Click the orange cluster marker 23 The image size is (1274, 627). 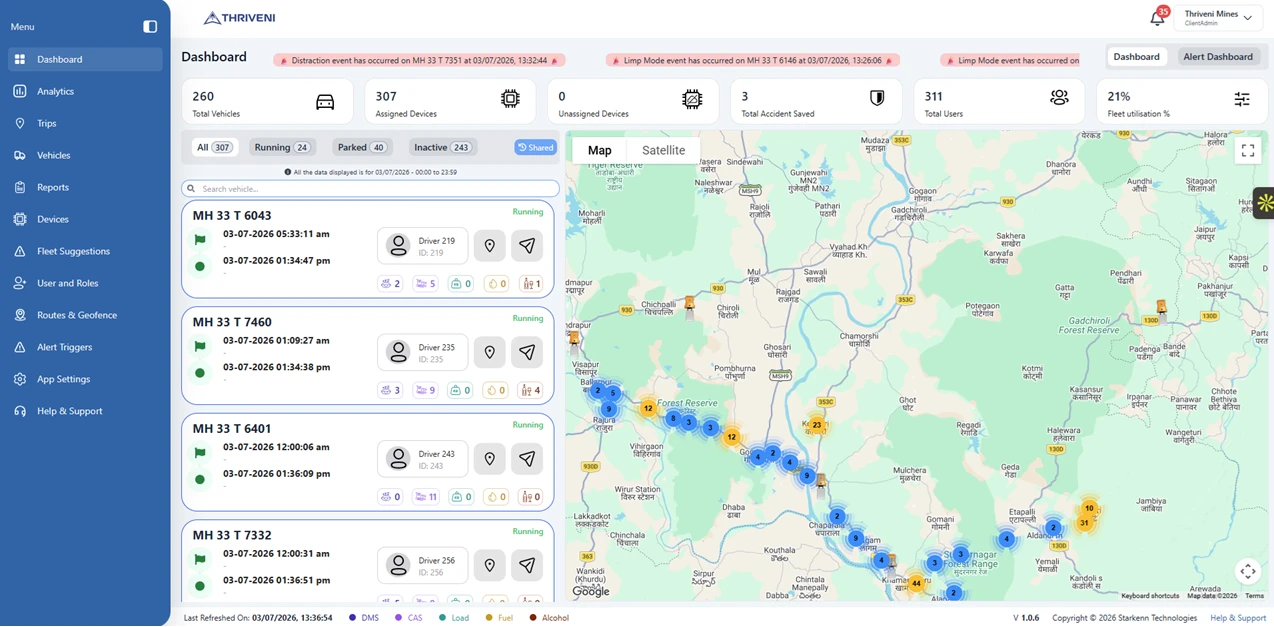tap(817, 425)
